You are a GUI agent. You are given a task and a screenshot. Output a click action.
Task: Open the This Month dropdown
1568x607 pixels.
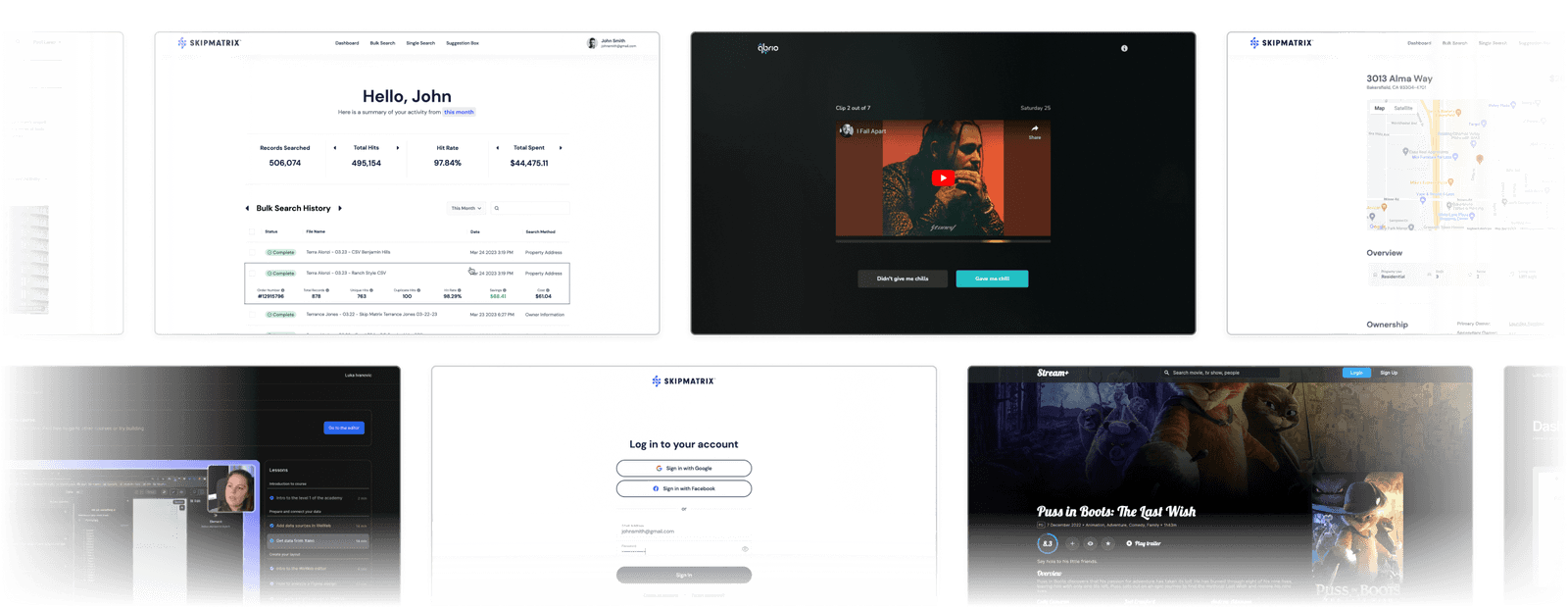pyautogui.click(x=466, y=208)
